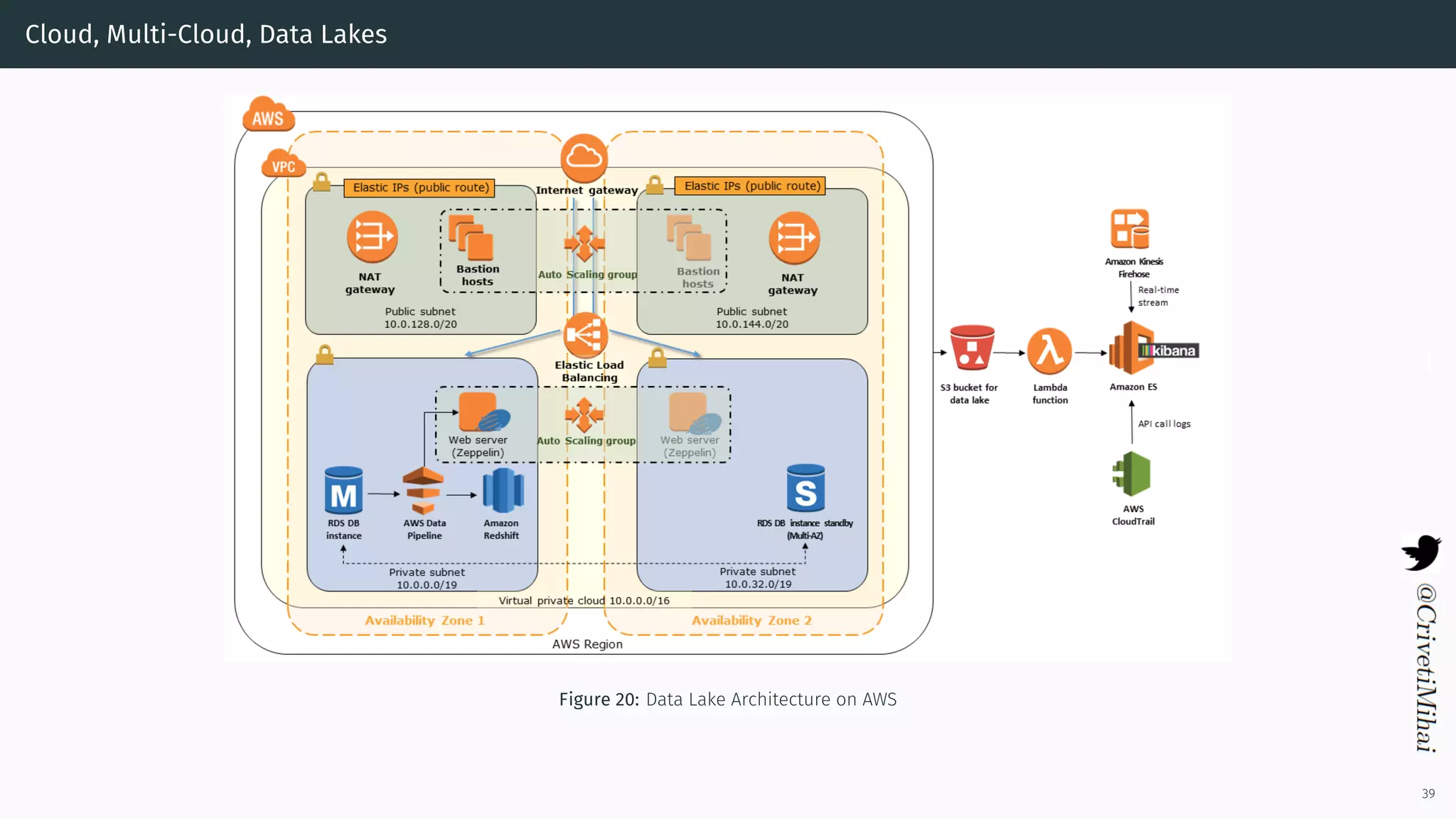Click the lower Auto Scaling group arrows icon
Image resolution: width=1456 pixels, height=819 pixels.
584,414
